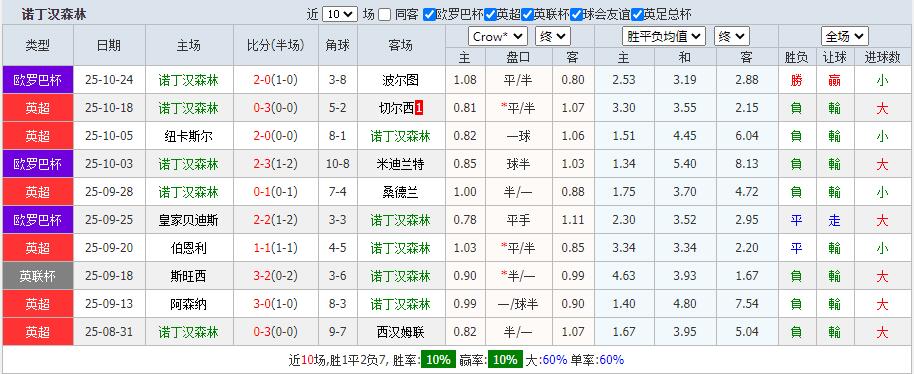914x374 pixels.
Task: Open the 终 dropdown beside 胜平负均值
Action: (x=732, y=37)
